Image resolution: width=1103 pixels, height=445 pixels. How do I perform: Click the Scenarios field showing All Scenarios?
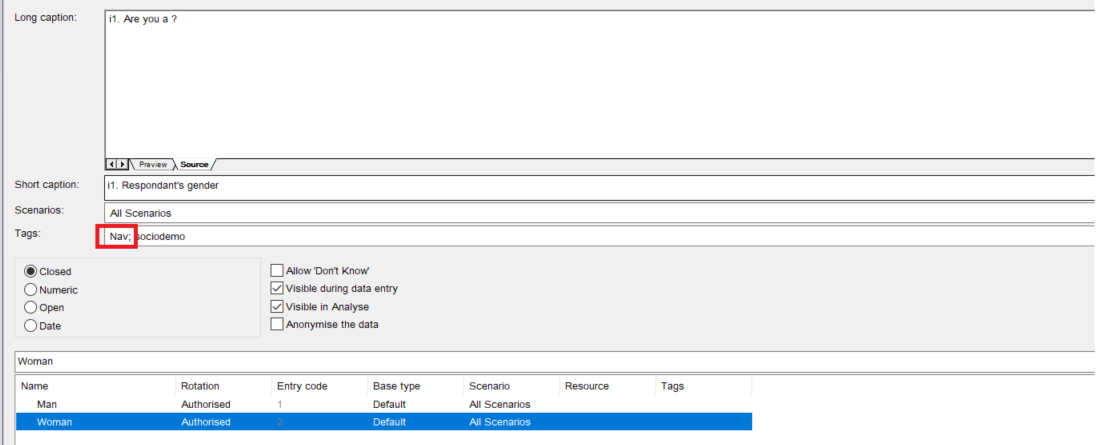598,212
